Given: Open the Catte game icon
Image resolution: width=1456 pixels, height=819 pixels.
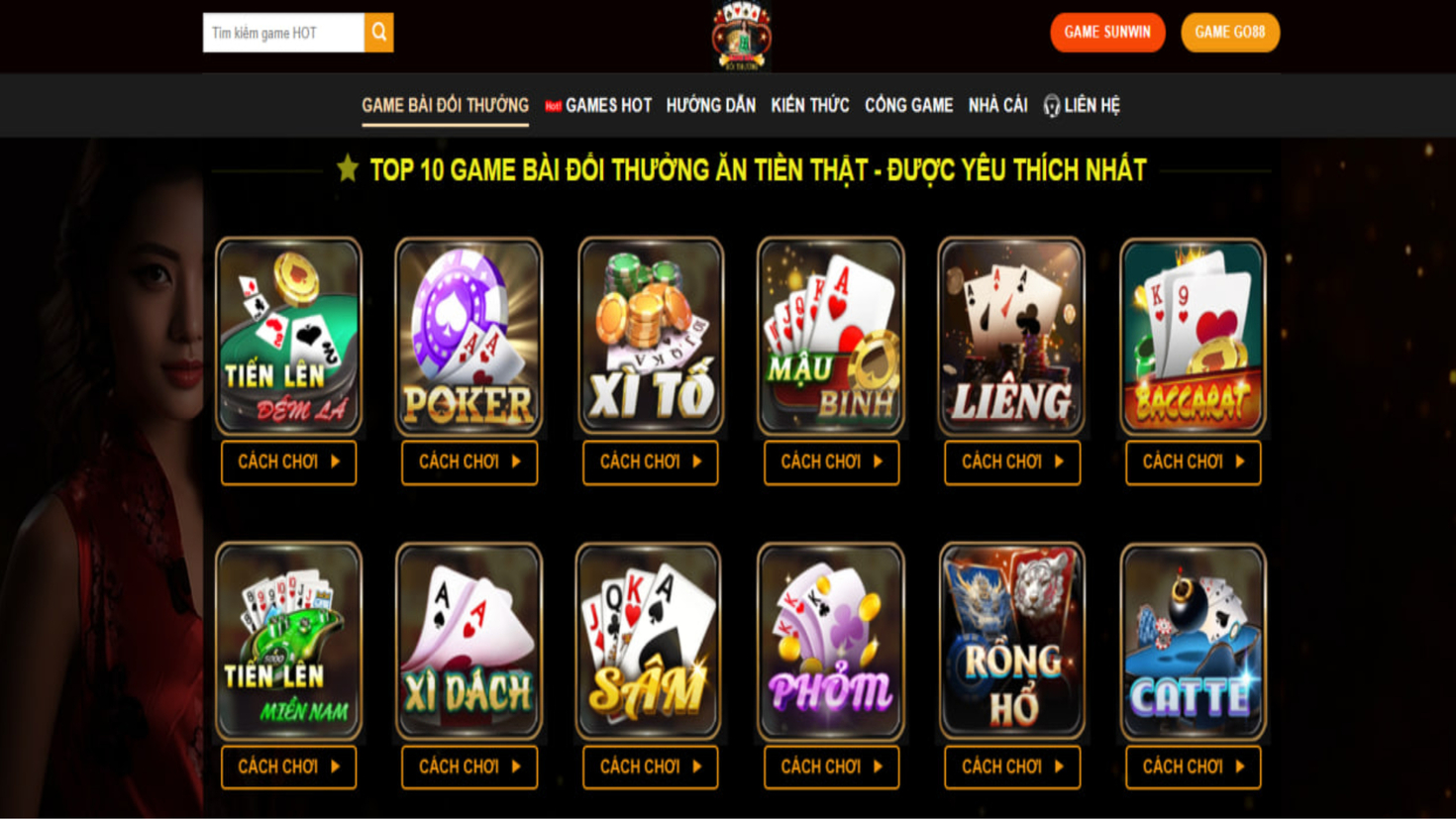Looking at the screenshot, I should 1193,642.
